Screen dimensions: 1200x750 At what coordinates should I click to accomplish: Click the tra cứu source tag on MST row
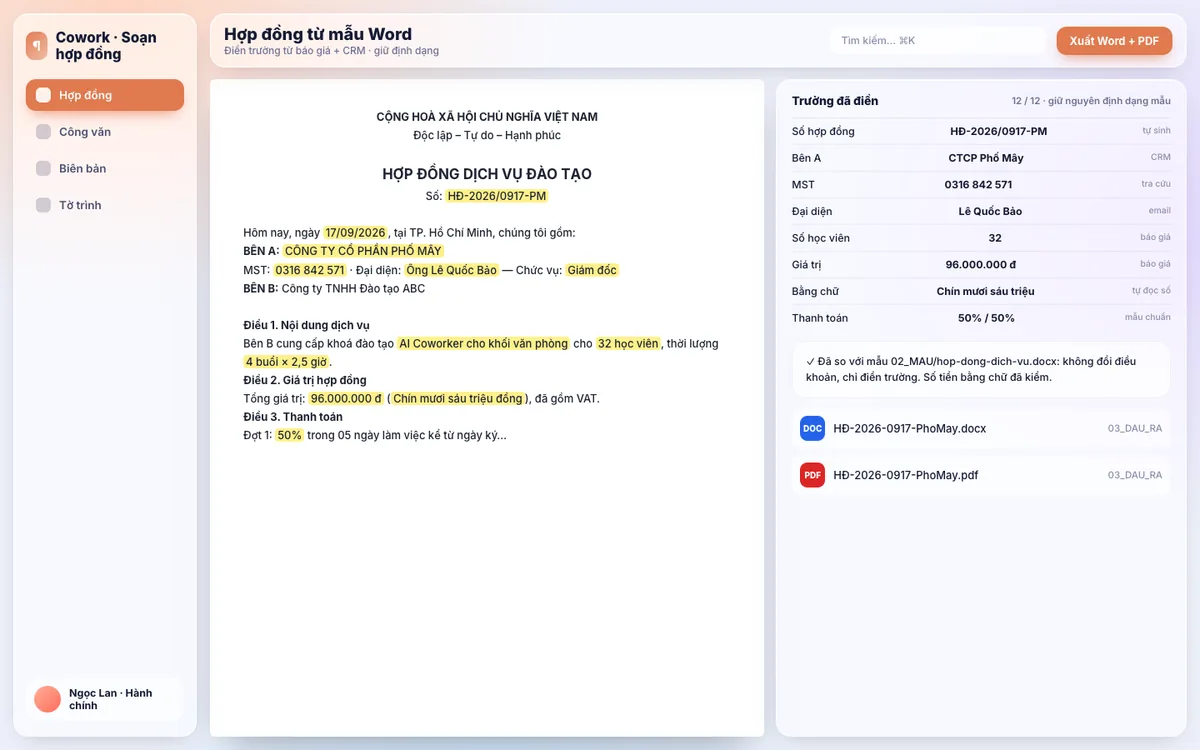pos(1156,185)
